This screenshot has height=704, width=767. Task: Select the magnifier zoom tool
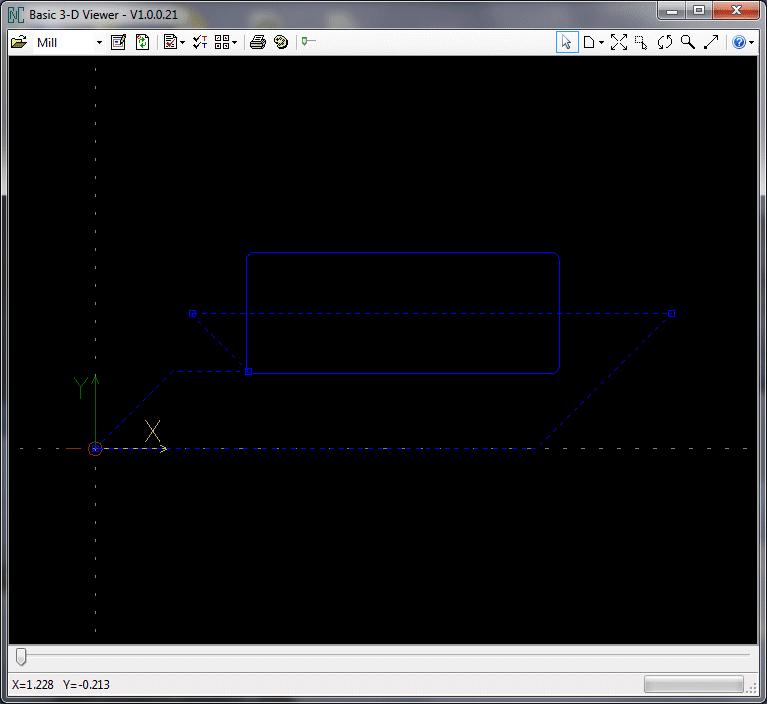688,42
